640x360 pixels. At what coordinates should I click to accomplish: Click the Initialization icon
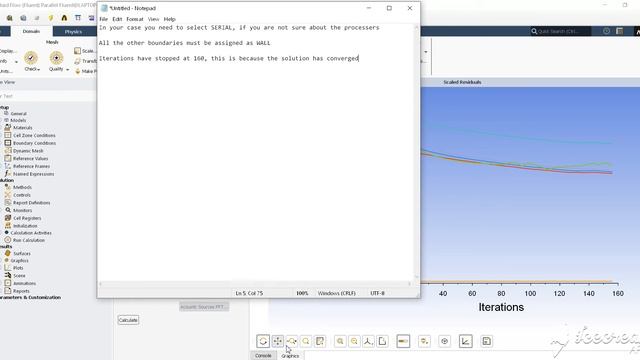[7, 226]
